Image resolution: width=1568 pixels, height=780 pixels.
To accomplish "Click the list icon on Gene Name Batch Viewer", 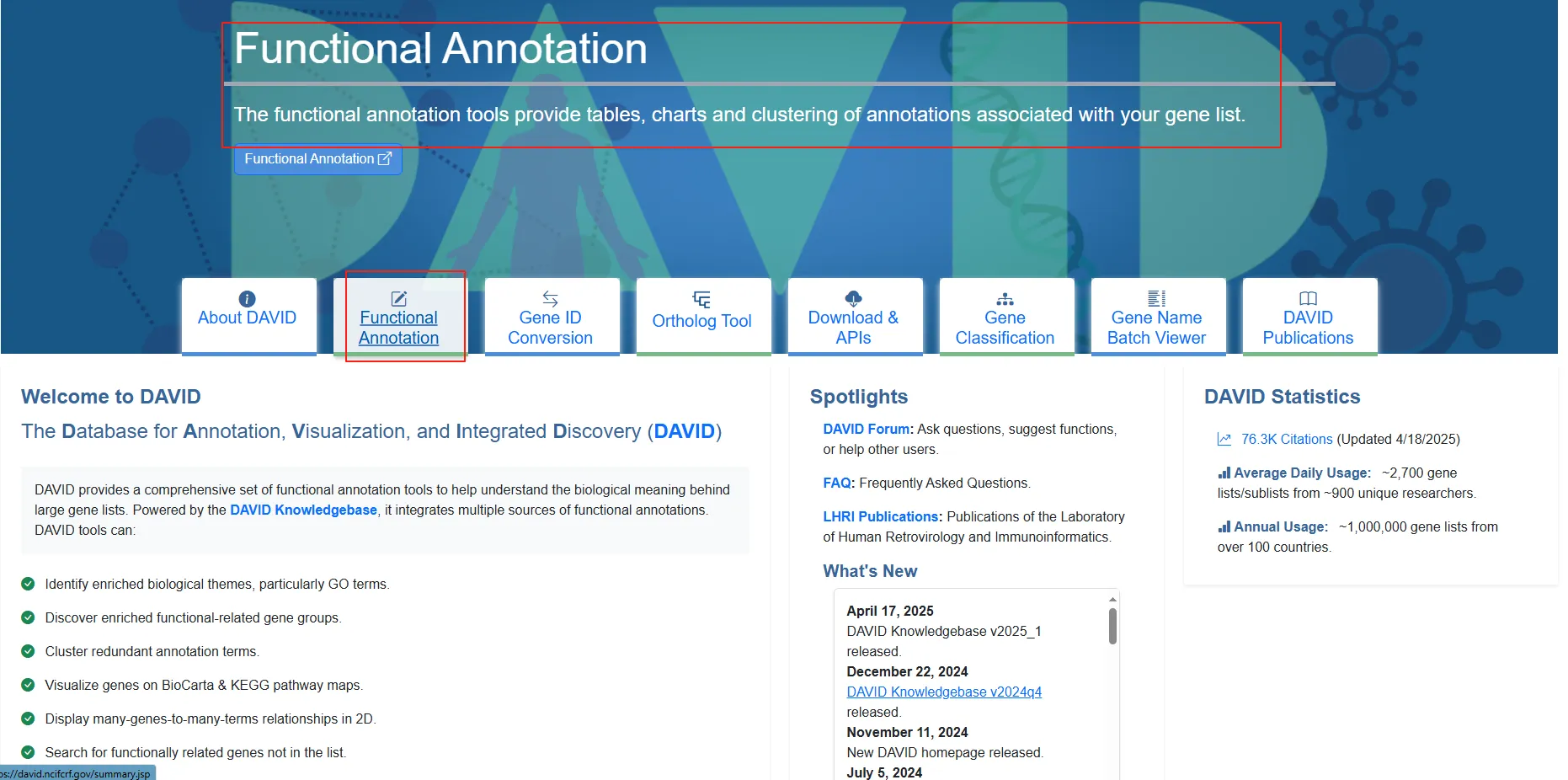I will click(1156, 298).
